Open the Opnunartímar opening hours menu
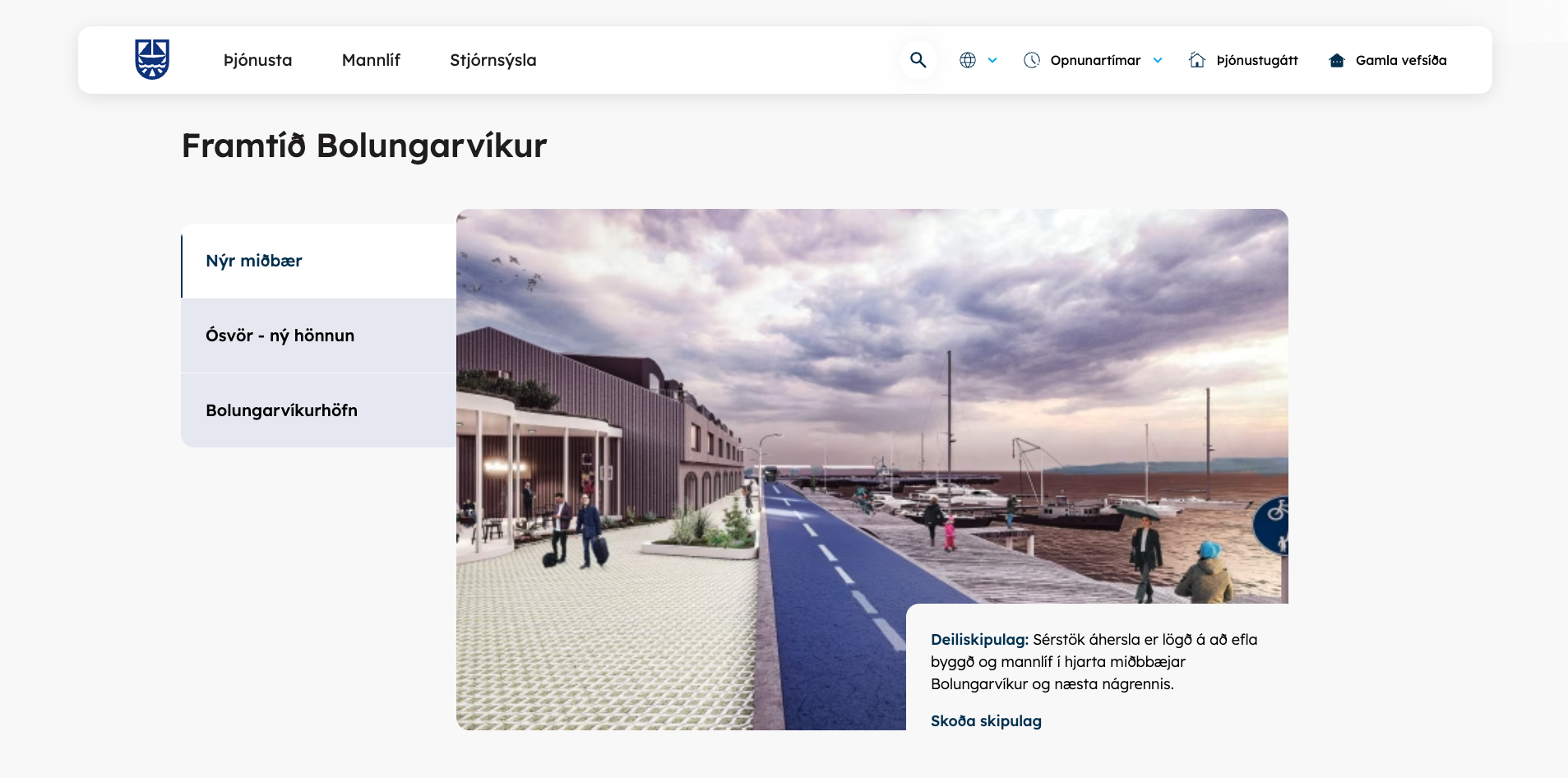 [x=1095, y=60]
